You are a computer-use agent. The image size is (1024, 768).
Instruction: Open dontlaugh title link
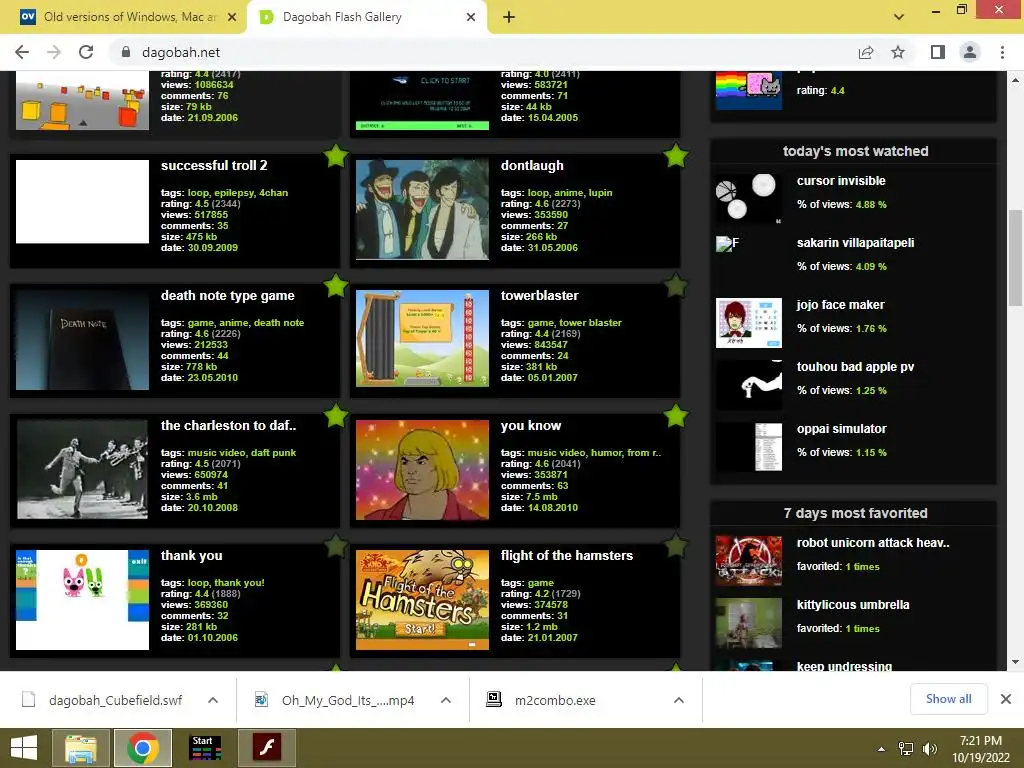click(532, 166)
